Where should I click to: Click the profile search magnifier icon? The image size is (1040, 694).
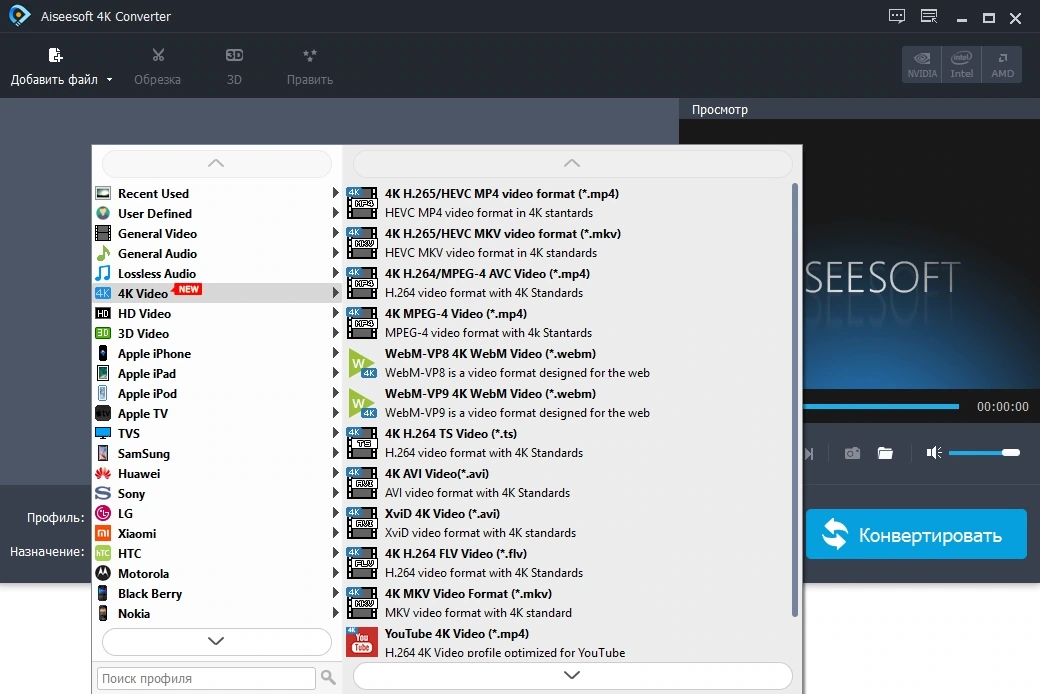pyautogui.click(x=328, y=677)
